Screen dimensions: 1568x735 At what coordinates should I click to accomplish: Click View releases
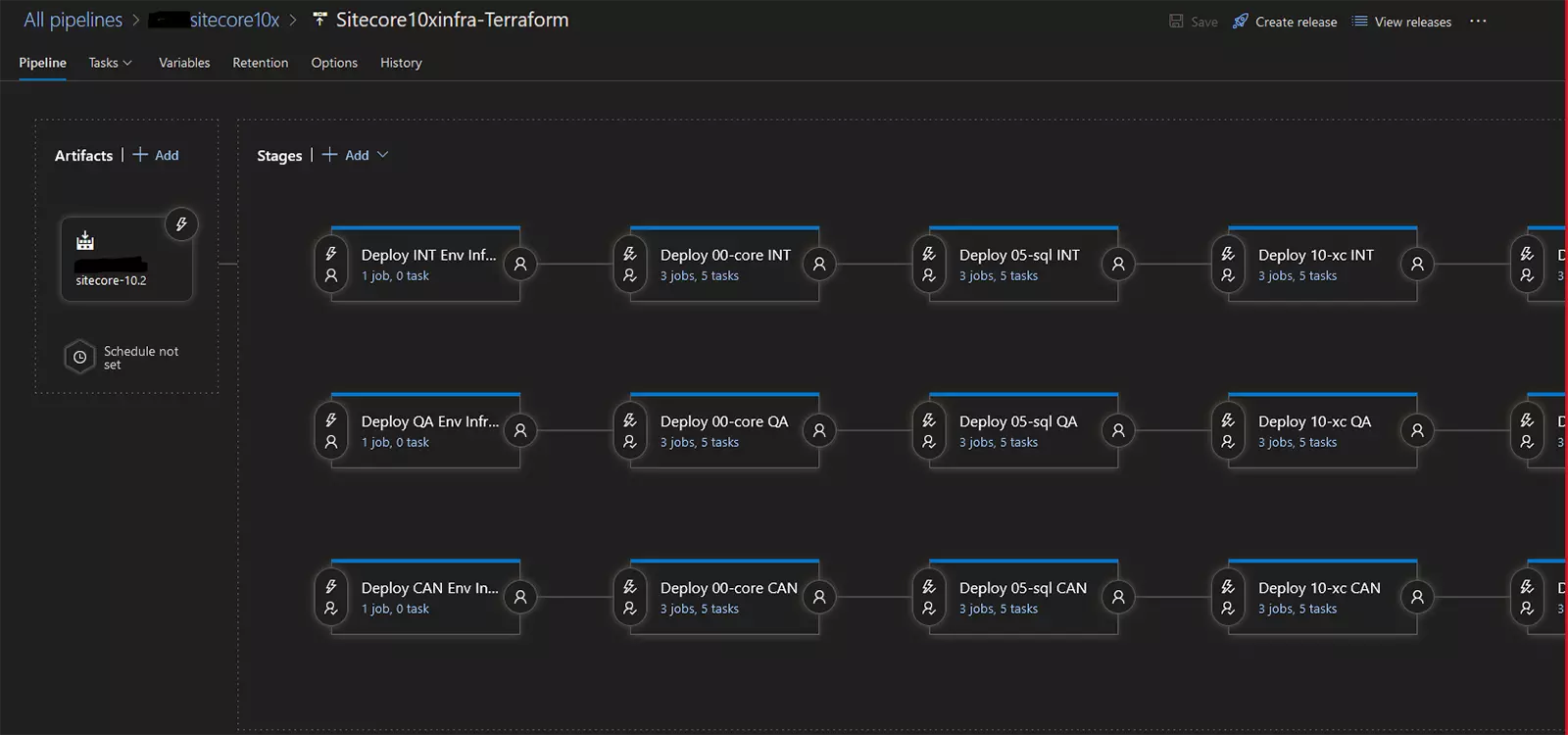1401,22
